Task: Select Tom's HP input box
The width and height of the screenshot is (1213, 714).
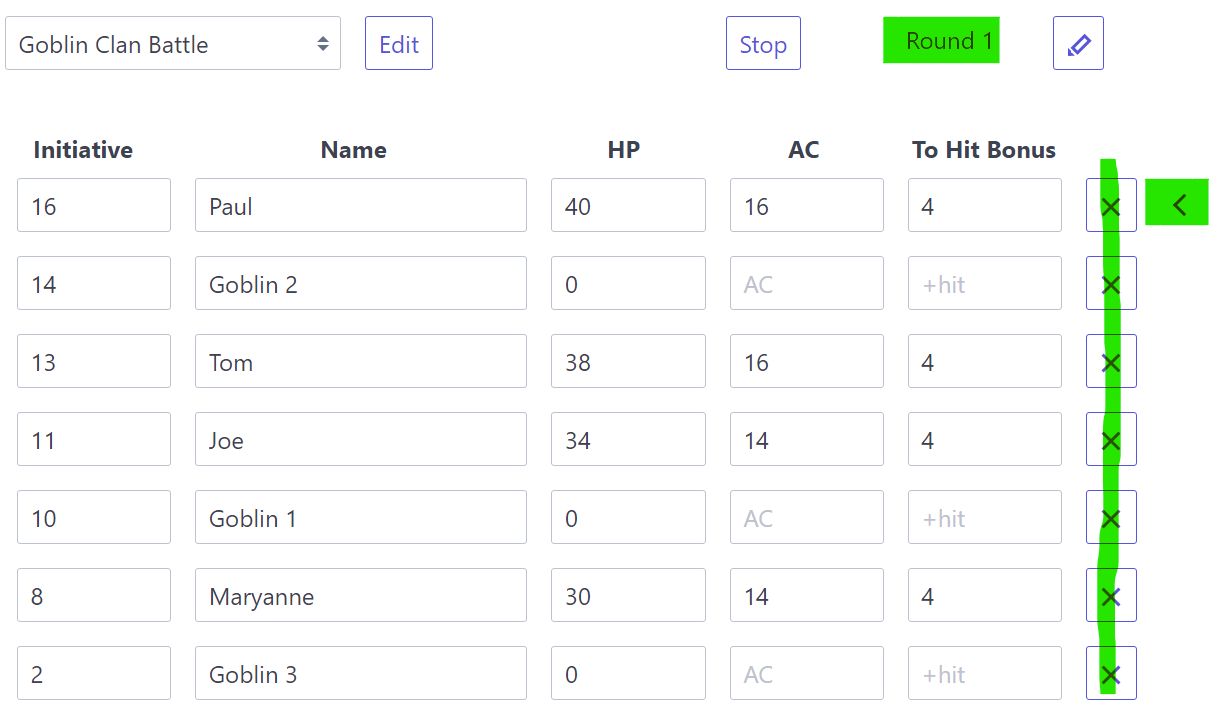Action: tap(627, 362)
